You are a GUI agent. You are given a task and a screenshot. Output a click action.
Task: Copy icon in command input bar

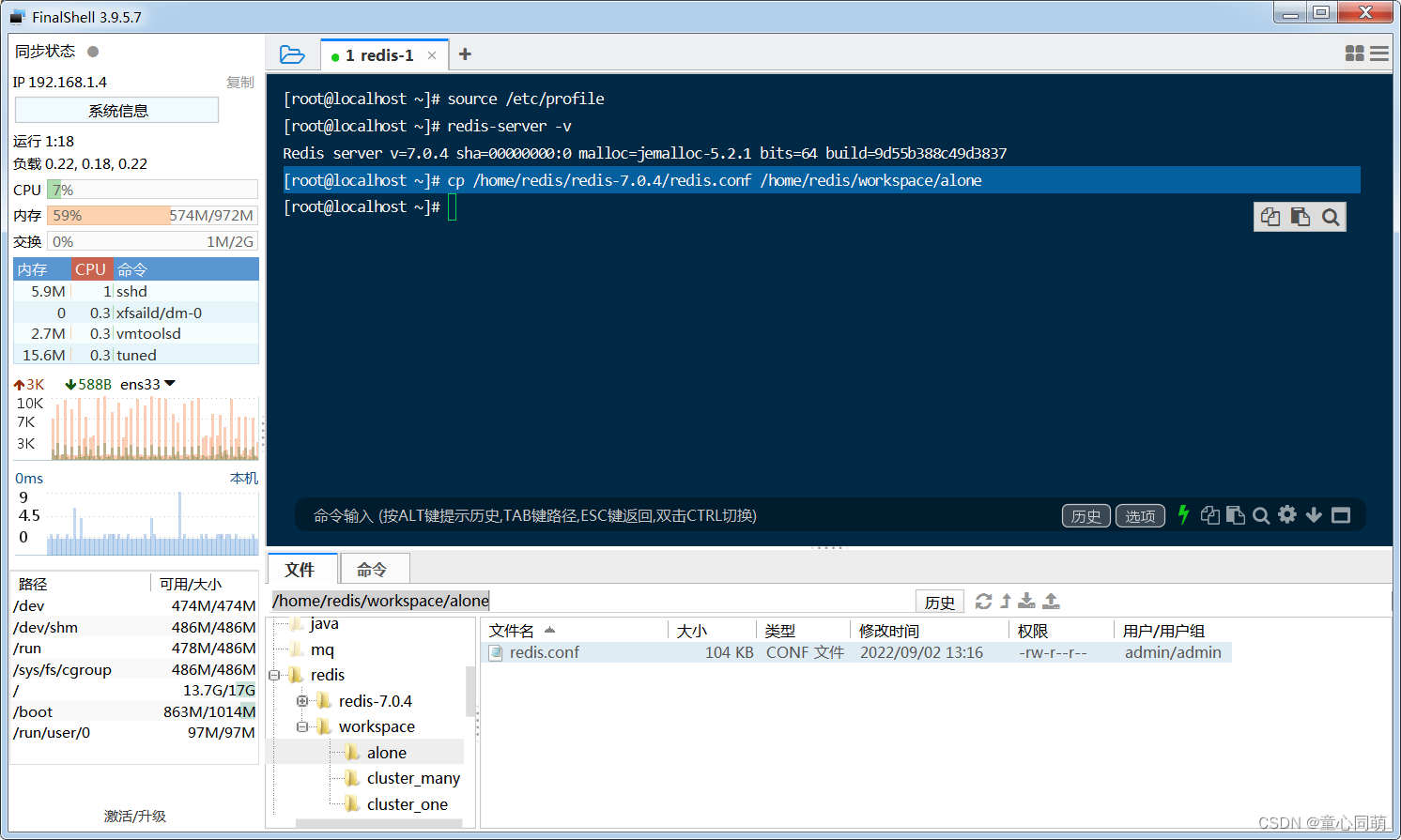(1210, 515)
